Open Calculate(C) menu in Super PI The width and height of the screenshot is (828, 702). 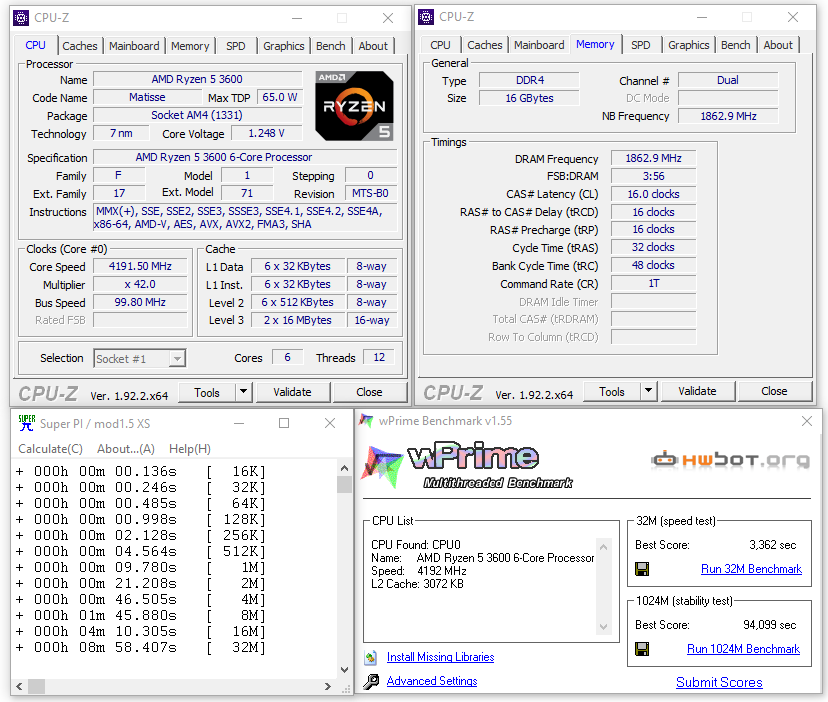[x=50, y=449]
